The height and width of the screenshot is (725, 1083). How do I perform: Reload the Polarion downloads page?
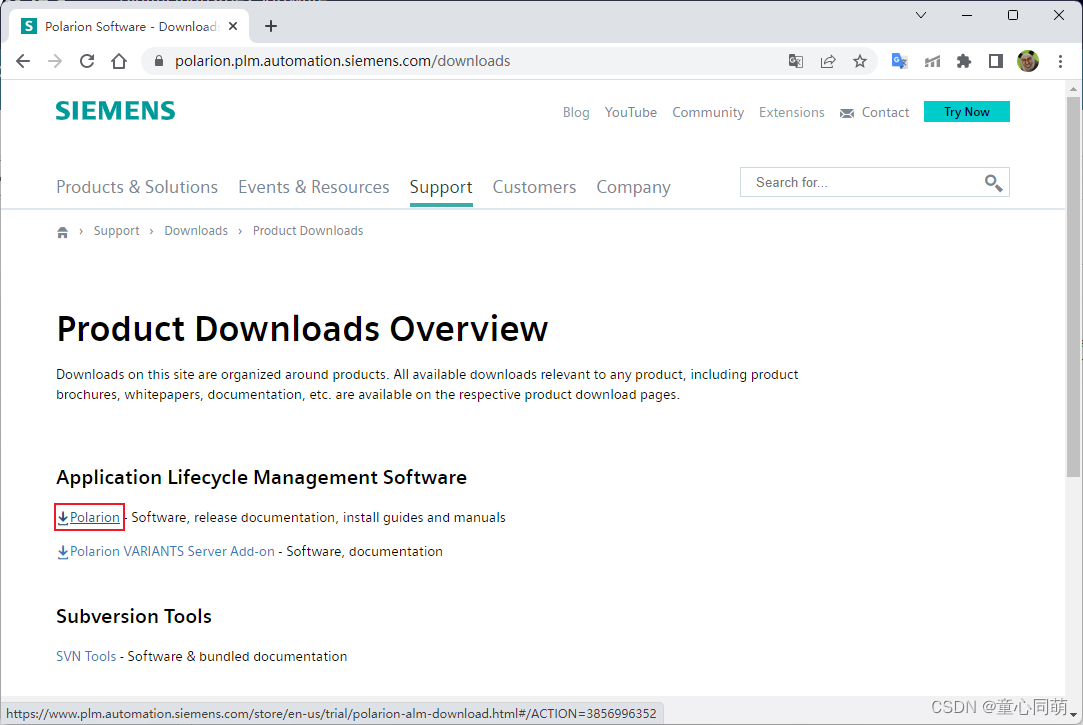point(86,61)
